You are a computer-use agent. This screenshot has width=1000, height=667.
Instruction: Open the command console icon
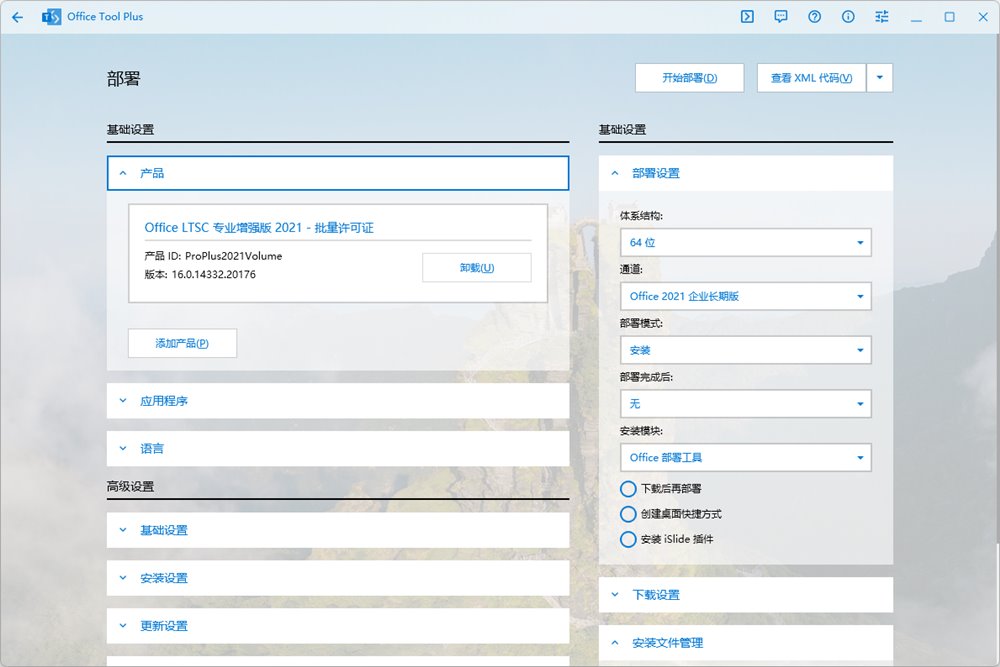[x=747, y=17]
